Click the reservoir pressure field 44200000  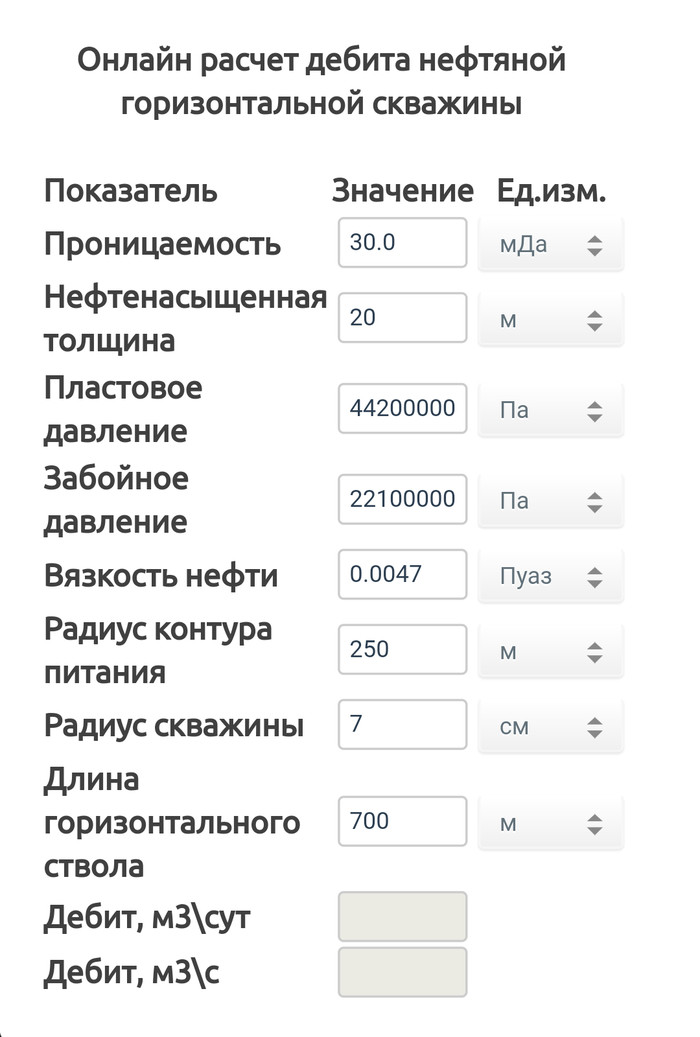coord(402,408)
